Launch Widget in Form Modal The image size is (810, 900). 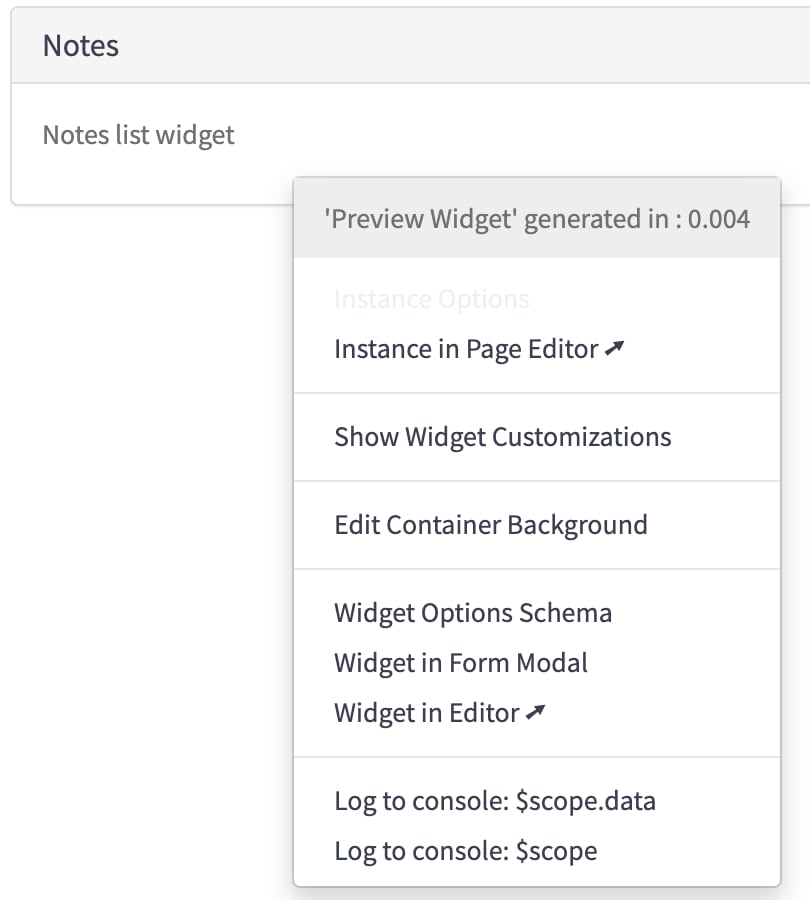(x=460, y=663)
